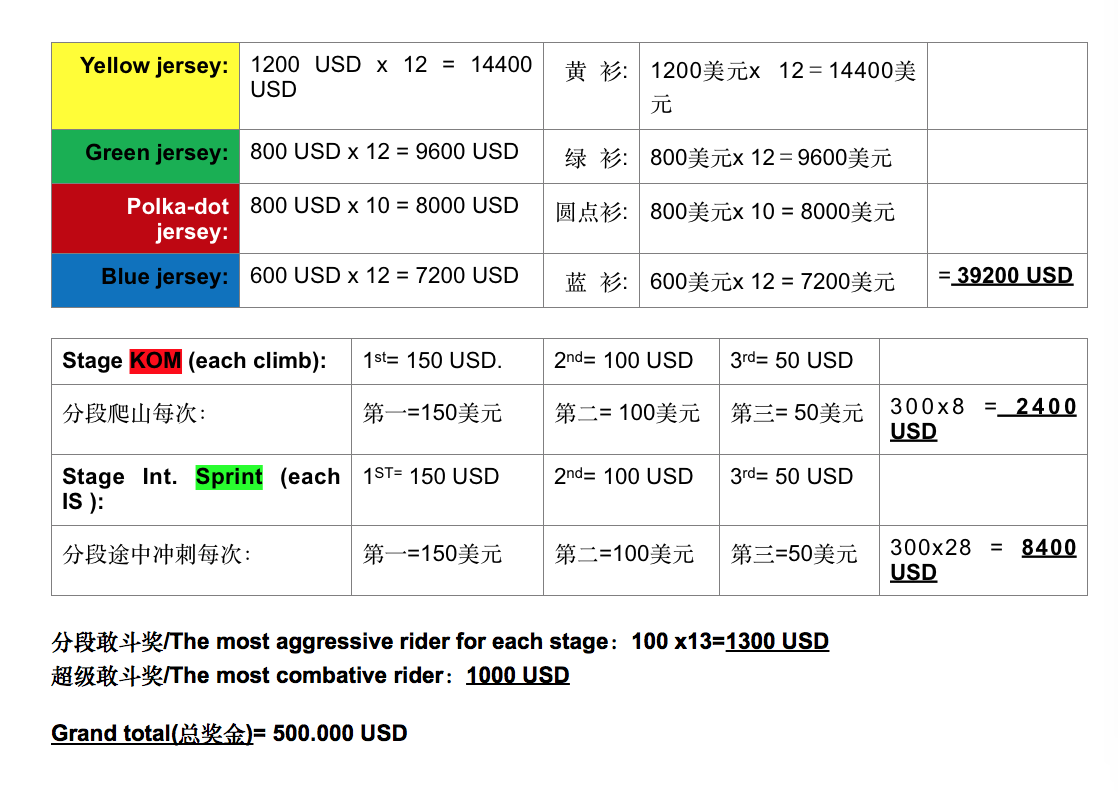The image size is (1118, 794).
Task: Click the underlined 1000 USD amount
Action: tap(518, 675)
